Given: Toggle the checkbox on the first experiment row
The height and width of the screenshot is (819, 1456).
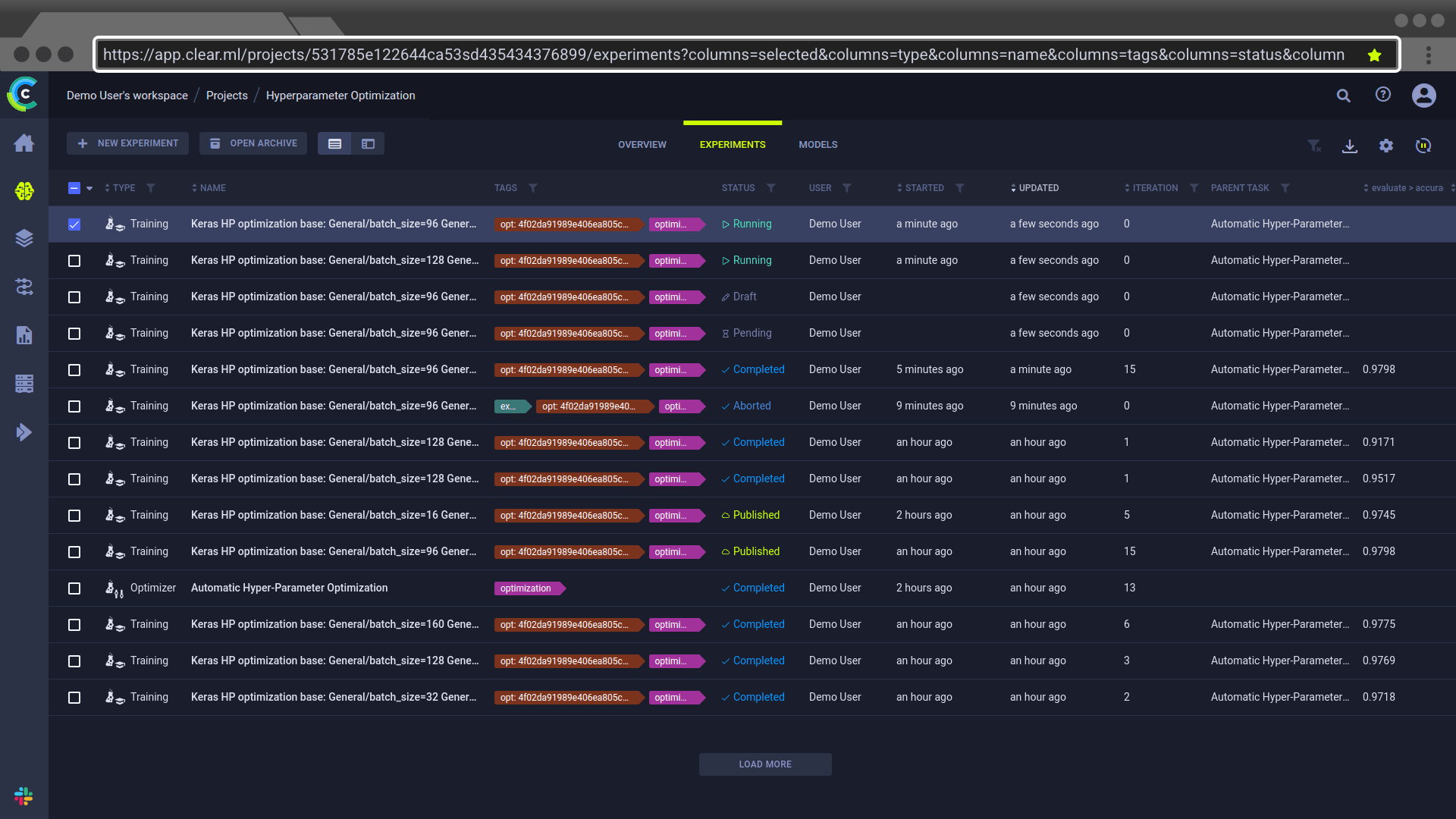Looking at the screenshot, I should pyautogui.click(x=74, y=223).
